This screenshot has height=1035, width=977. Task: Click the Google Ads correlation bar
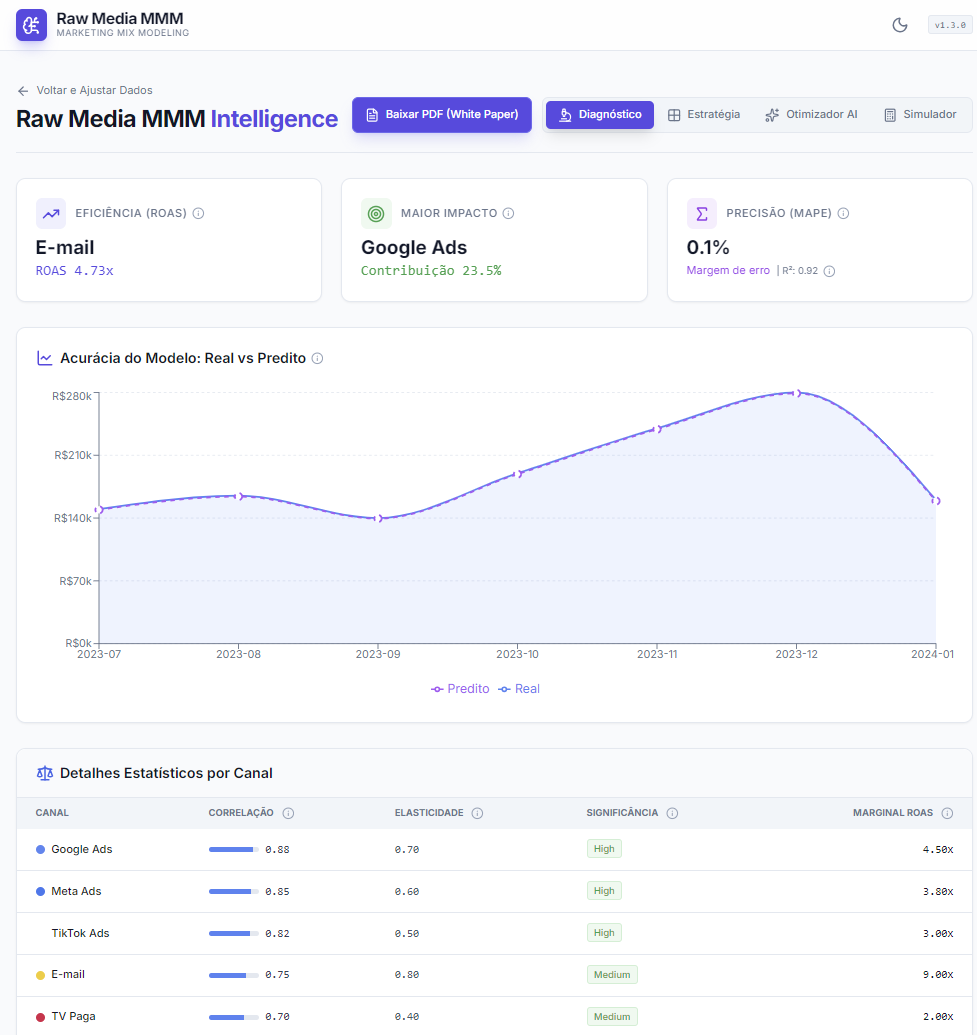[x=234, y=850]
